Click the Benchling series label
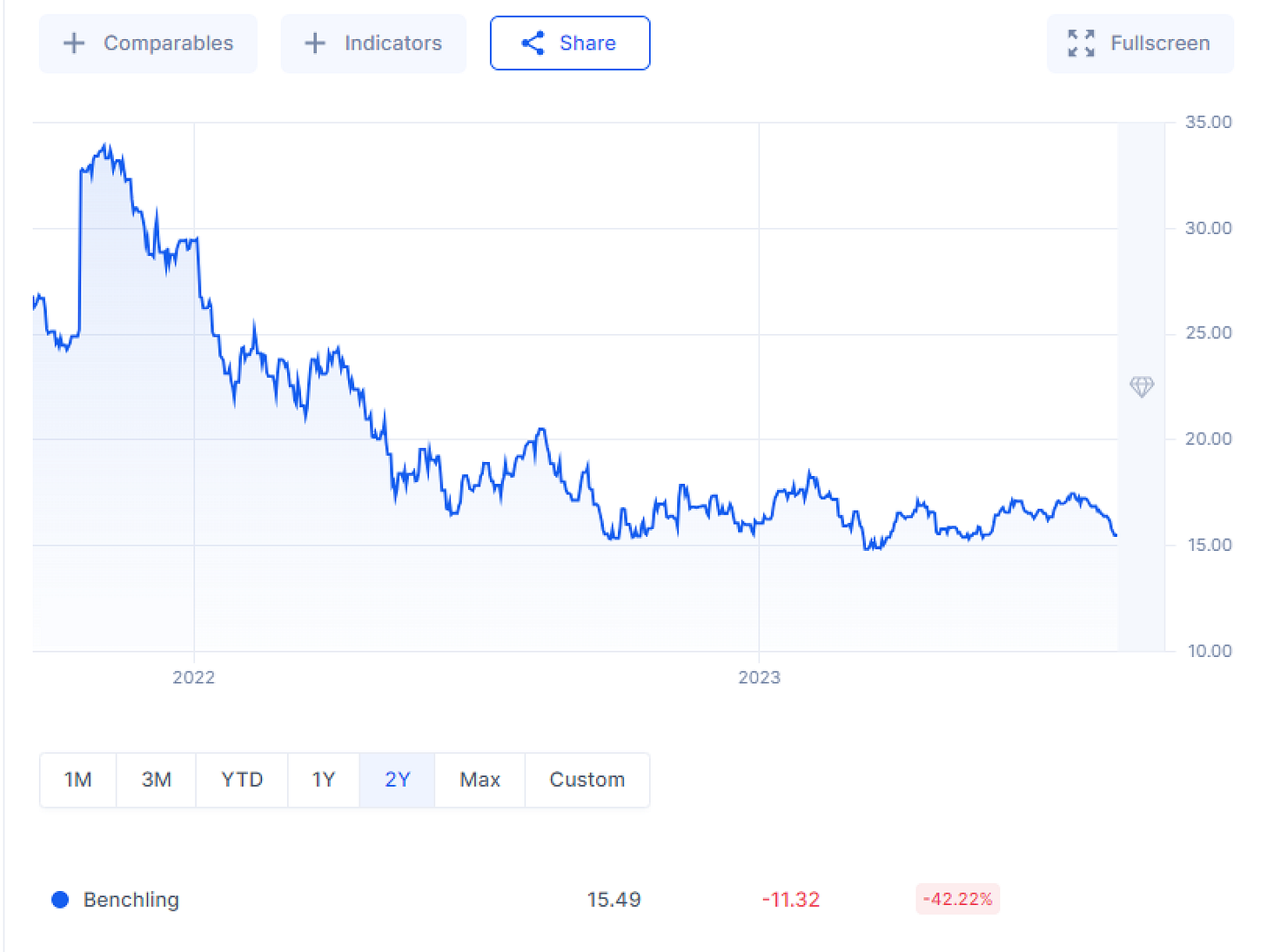 pyautogui.click(x=131, y=900)
